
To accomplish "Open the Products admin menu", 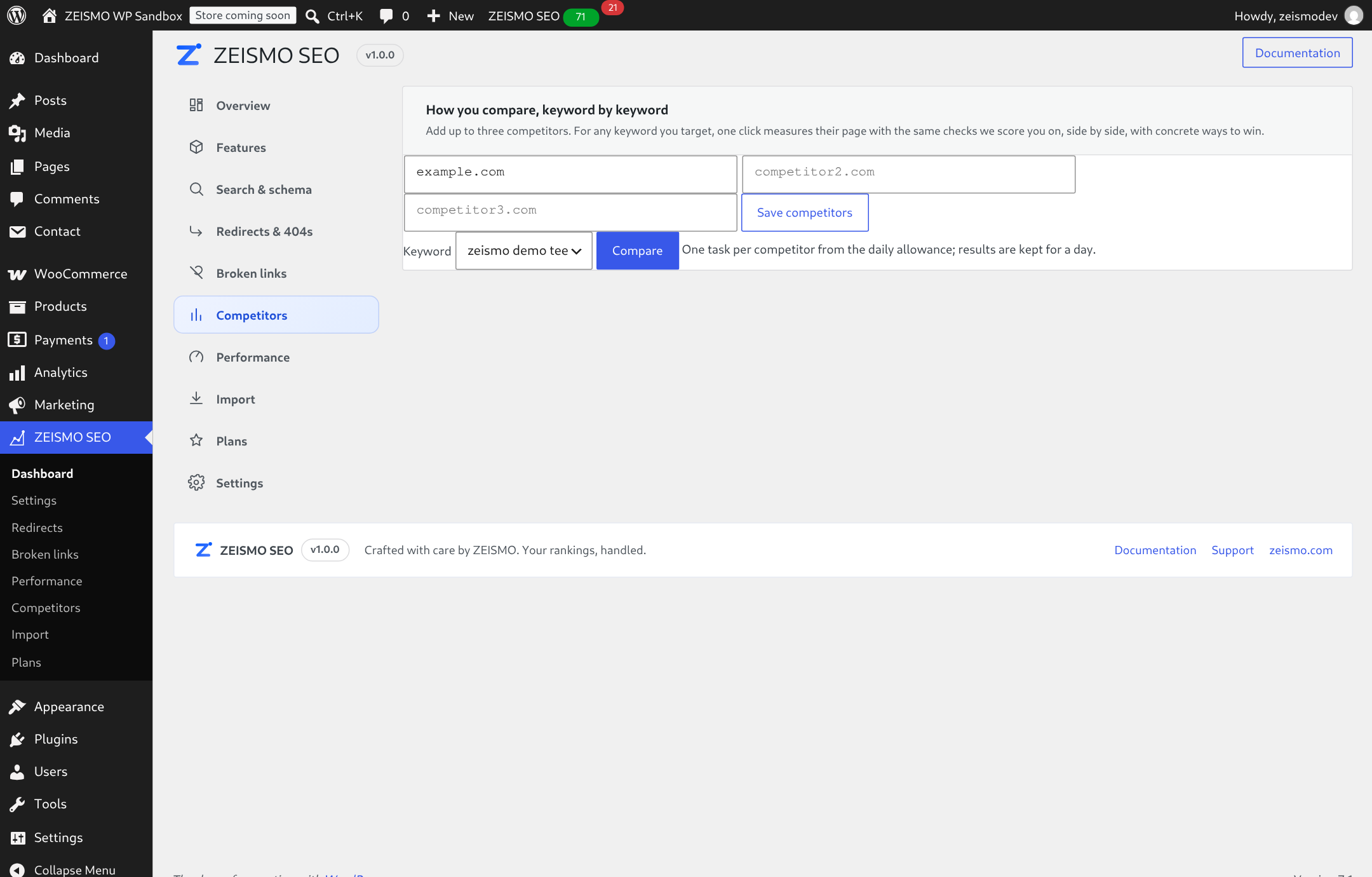I will tap(76, 306).
